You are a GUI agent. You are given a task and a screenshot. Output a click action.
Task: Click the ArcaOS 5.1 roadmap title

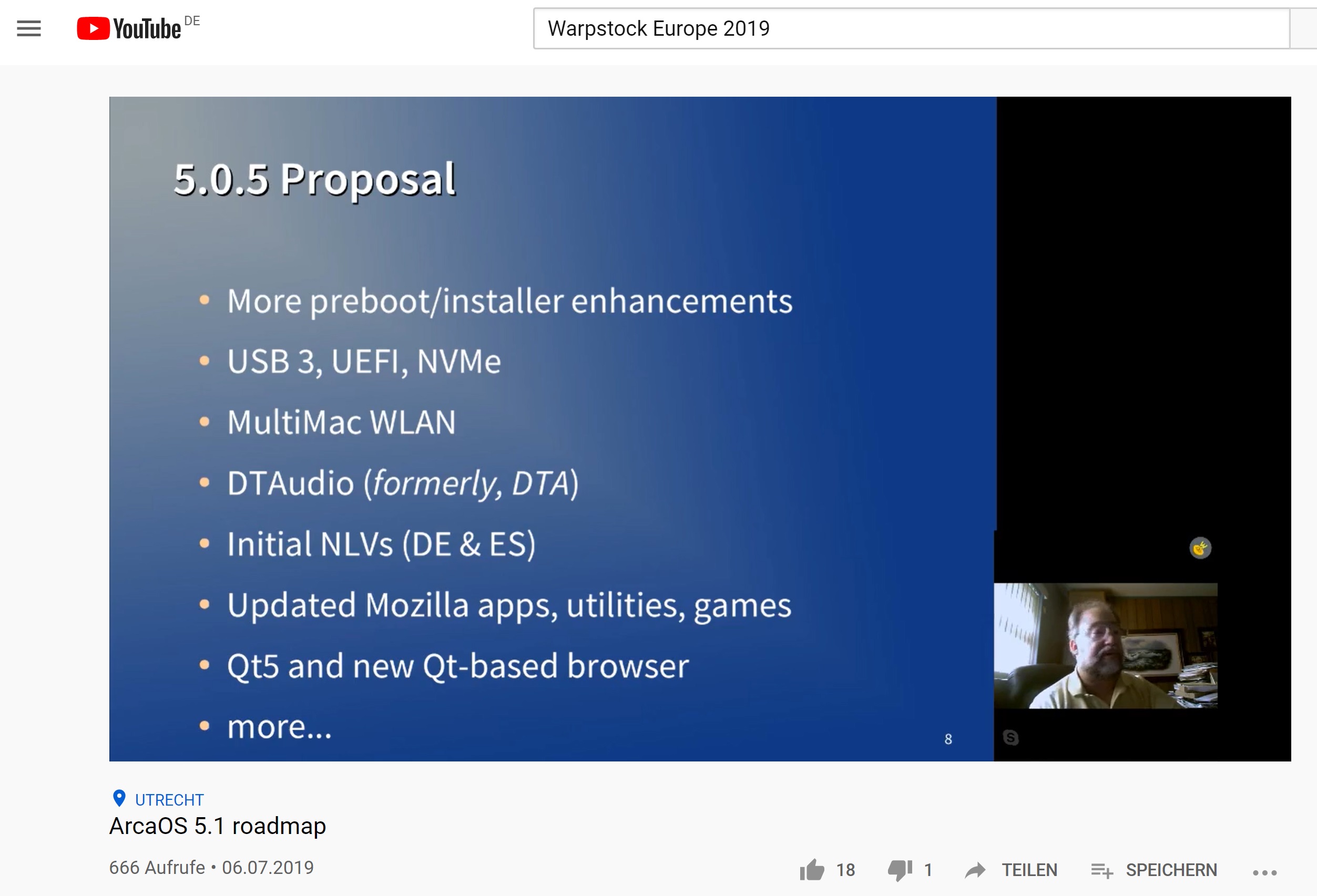pos(218,826)
